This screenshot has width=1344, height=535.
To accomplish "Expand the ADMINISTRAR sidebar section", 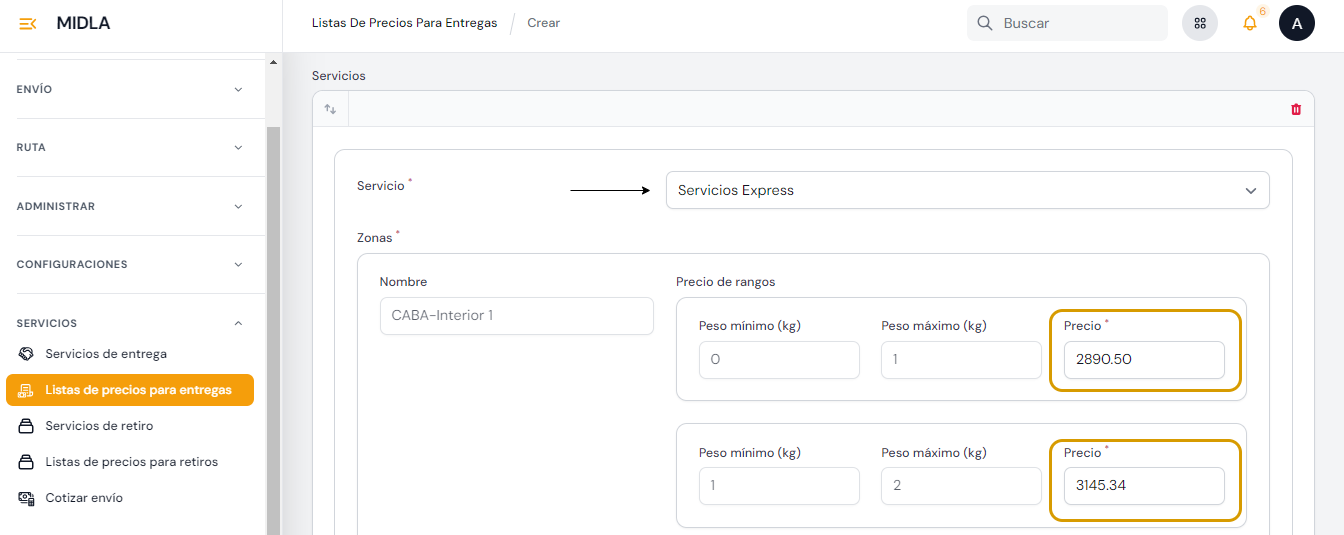I will click(x=130, y=206).
